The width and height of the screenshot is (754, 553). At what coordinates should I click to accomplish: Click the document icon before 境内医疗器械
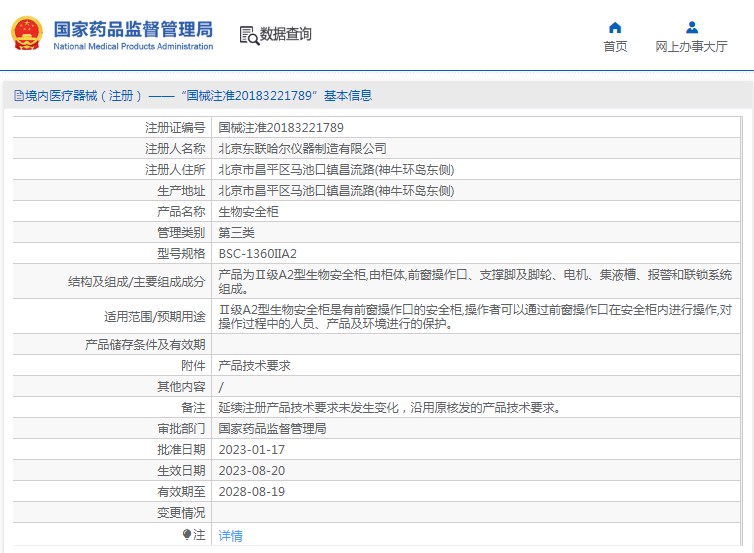click(19, 96)
